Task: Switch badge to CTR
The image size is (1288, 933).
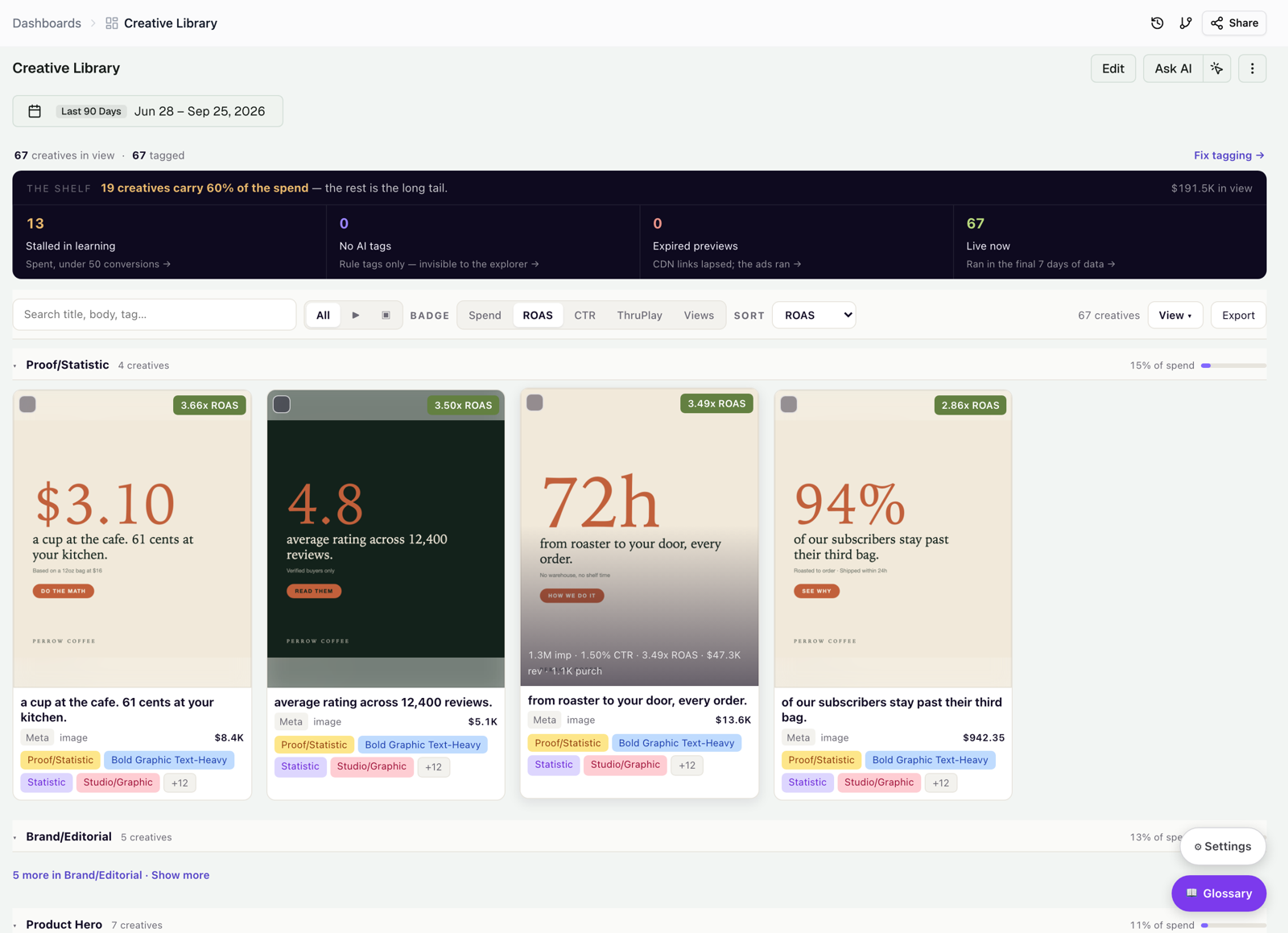Action: (584, 315)
